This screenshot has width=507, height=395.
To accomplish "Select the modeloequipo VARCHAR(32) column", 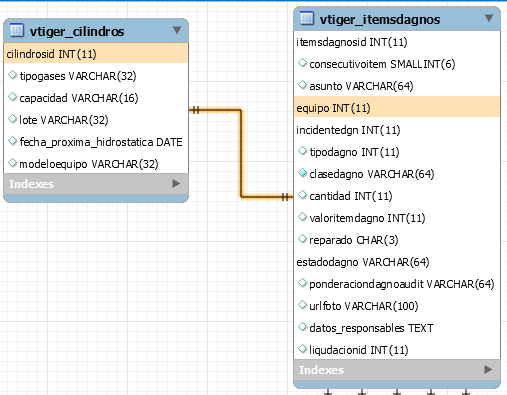I will pos(96,164).
